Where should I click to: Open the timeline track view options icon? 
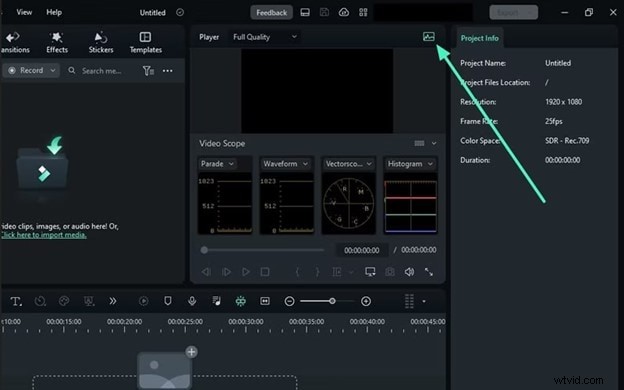[x=409, y=301]
